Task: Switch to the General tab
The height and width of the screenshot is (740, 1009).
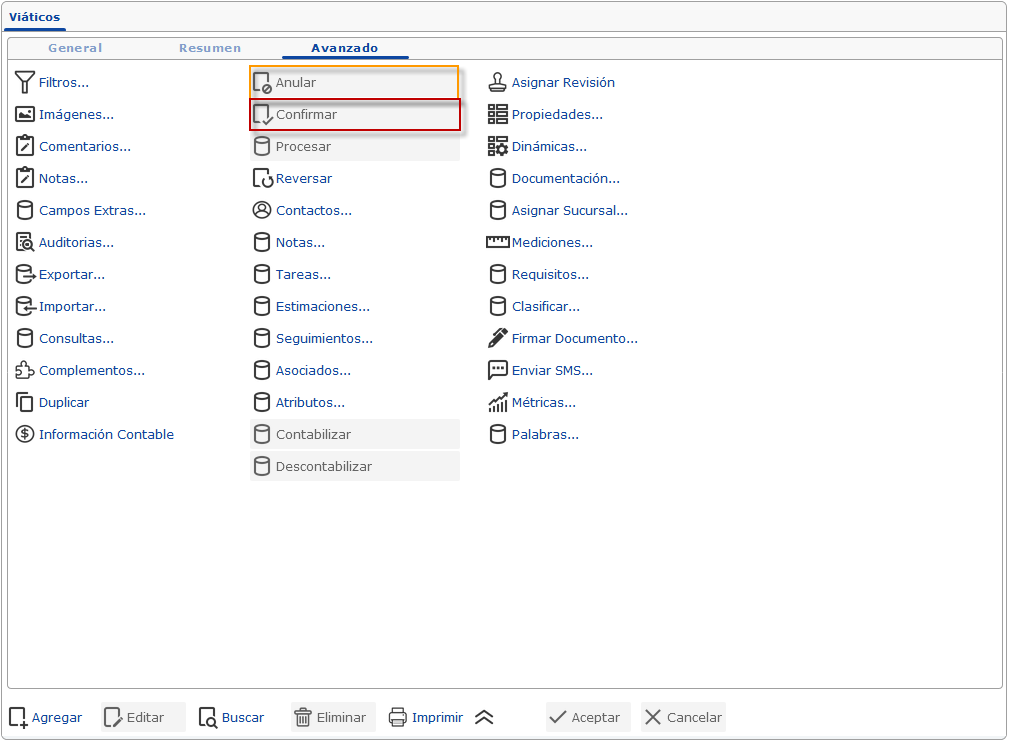Action: (75, 48)
